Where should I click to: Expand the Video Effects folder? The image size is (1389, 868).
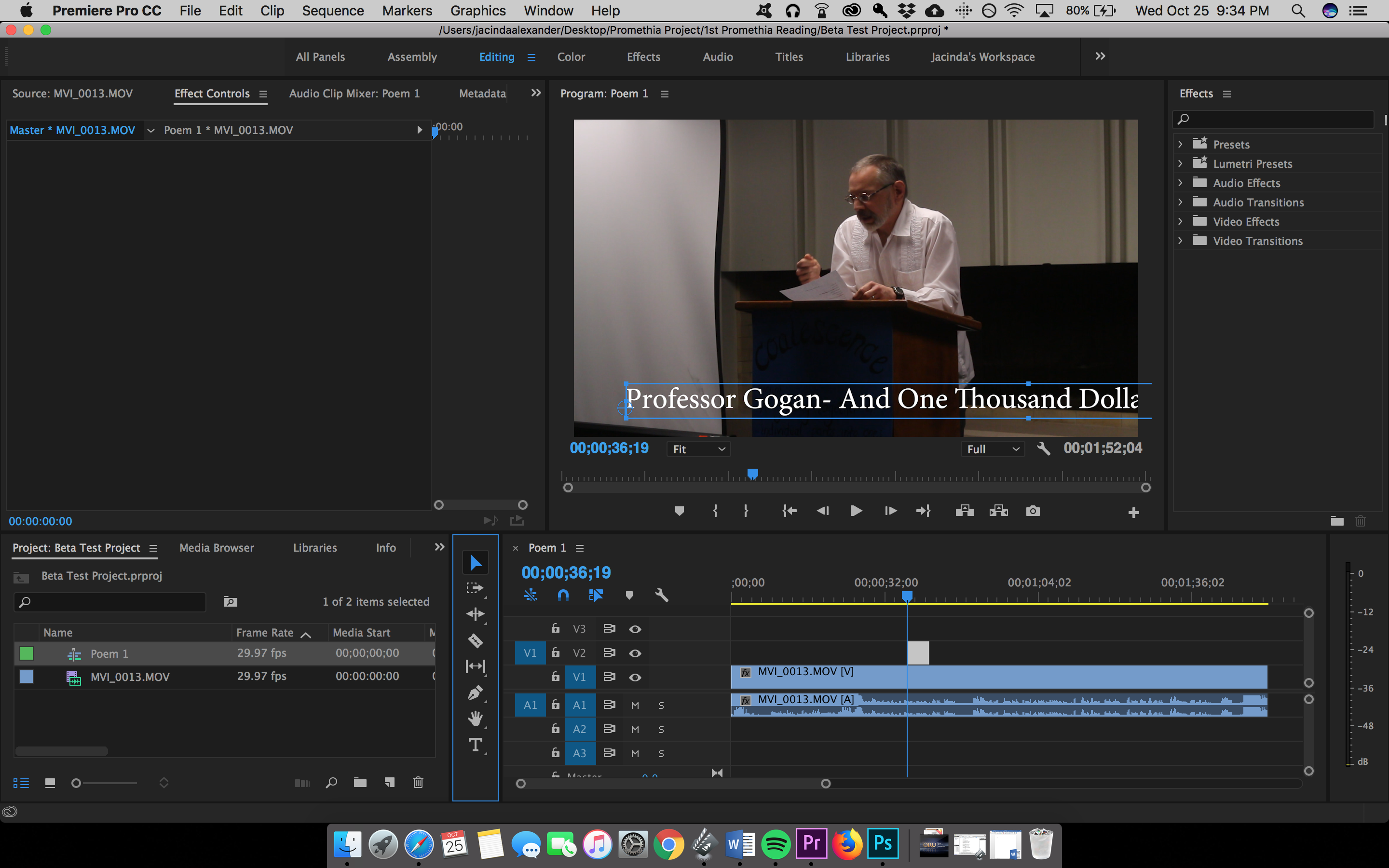1181,222
